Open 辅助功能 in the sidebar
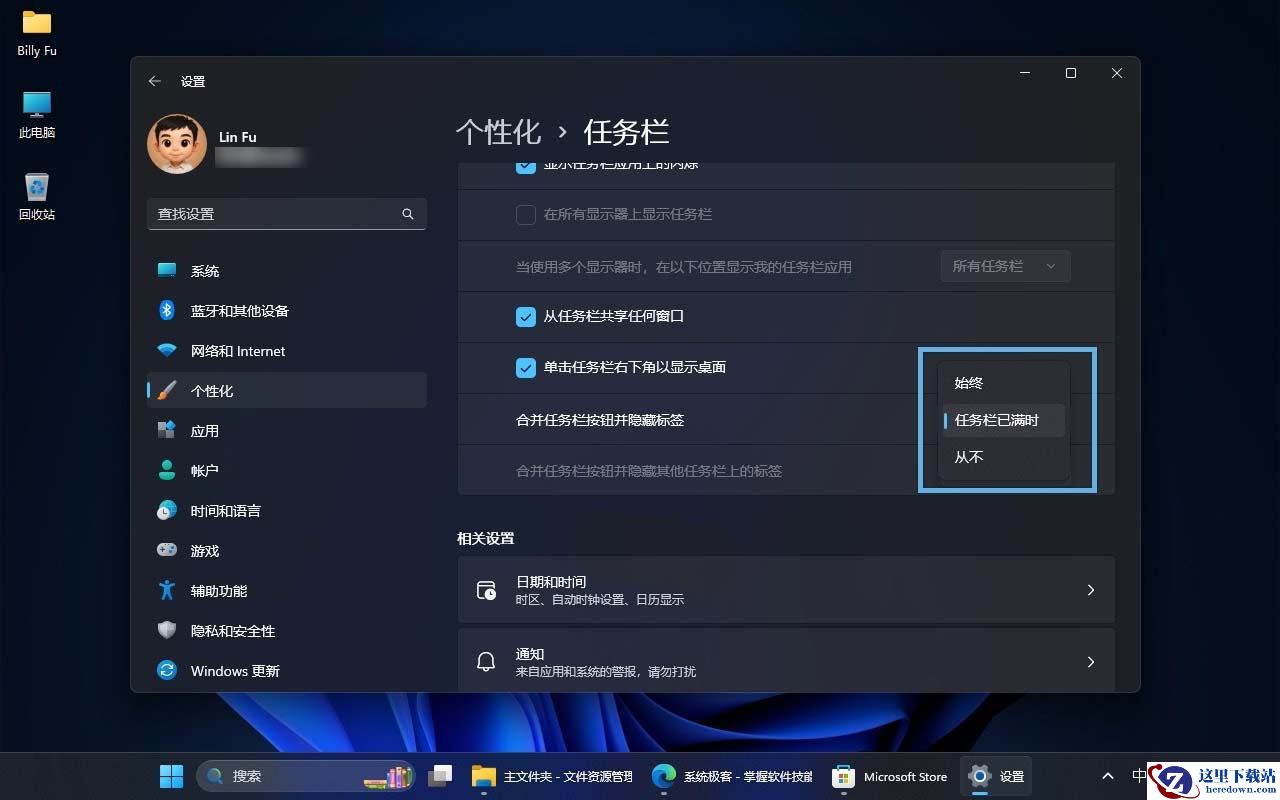 click(287, 591)
